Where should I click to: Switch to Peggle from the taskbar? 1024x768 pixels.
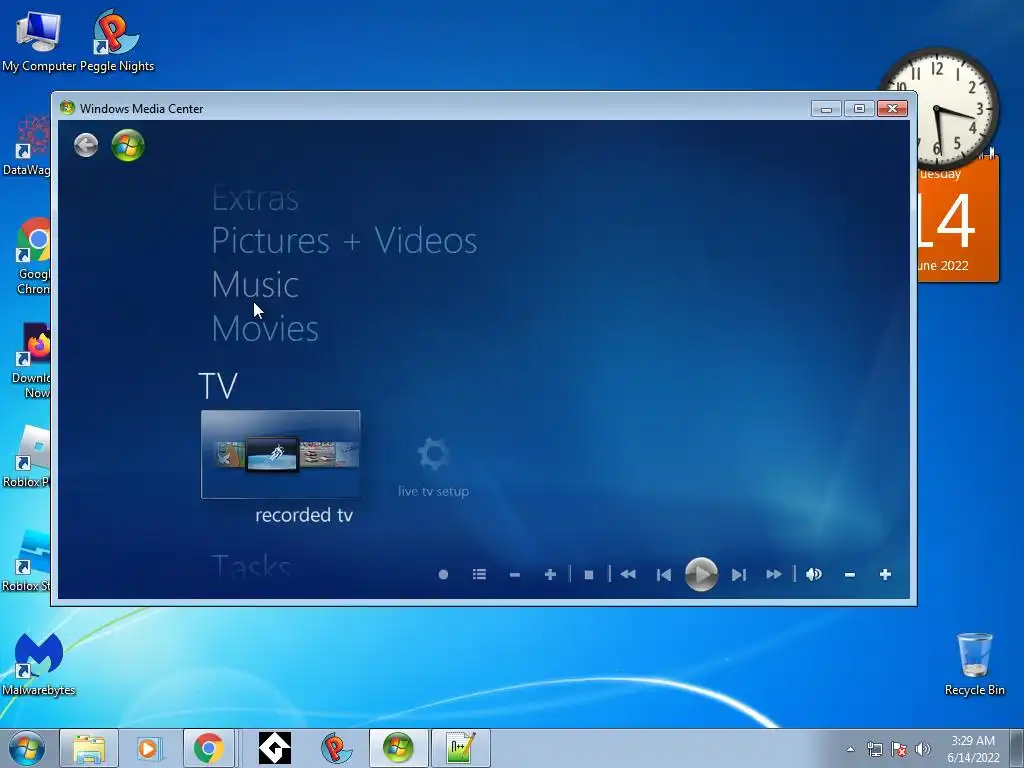click(x=336, y=748)
